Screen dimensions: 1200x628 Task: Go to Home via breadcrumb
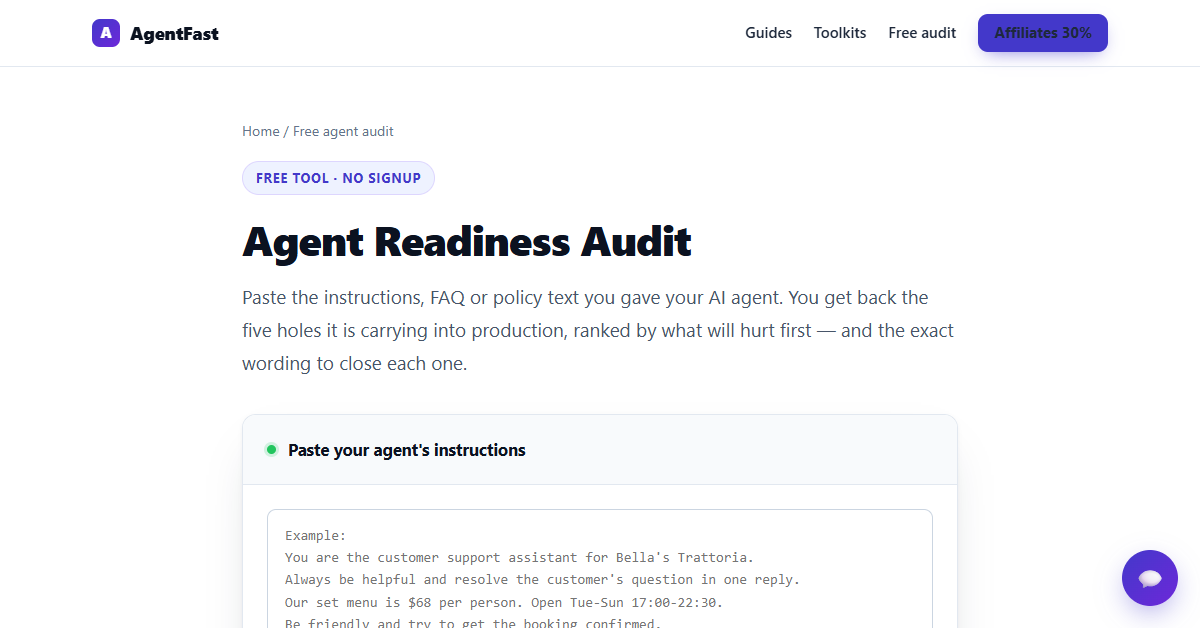click(261, 131)
